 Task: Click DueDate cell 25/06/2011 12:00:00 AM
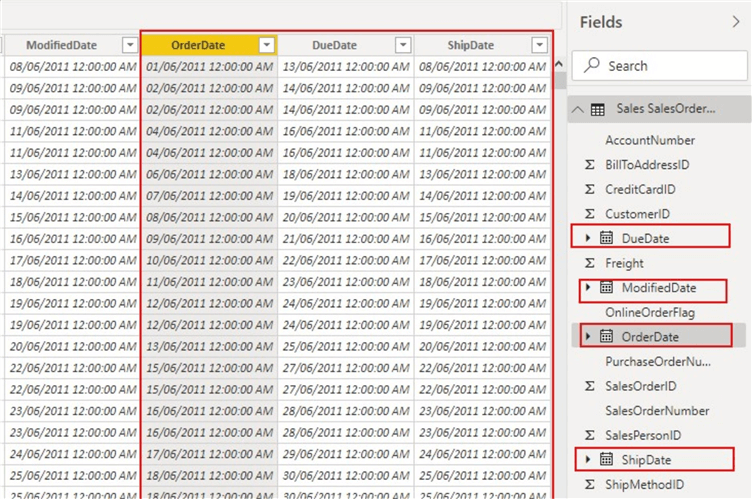click(x=346, y=346)
